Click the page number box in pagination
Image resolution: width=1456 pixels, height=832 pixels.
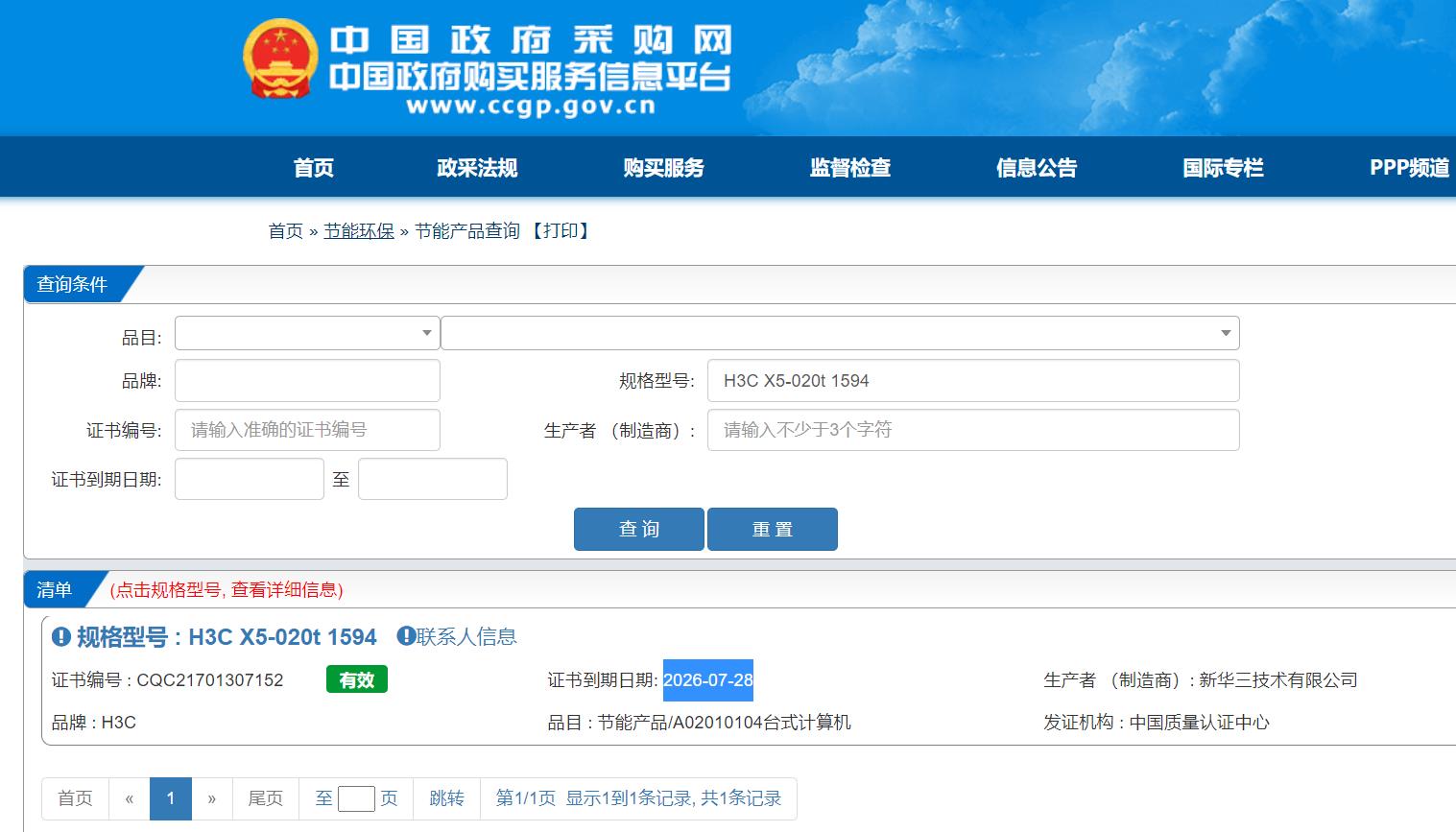(356, 798)
